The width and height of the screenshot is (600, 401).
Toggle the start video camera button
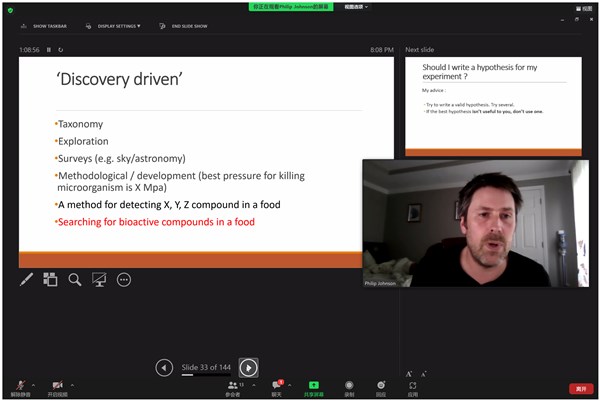(58, 387)
